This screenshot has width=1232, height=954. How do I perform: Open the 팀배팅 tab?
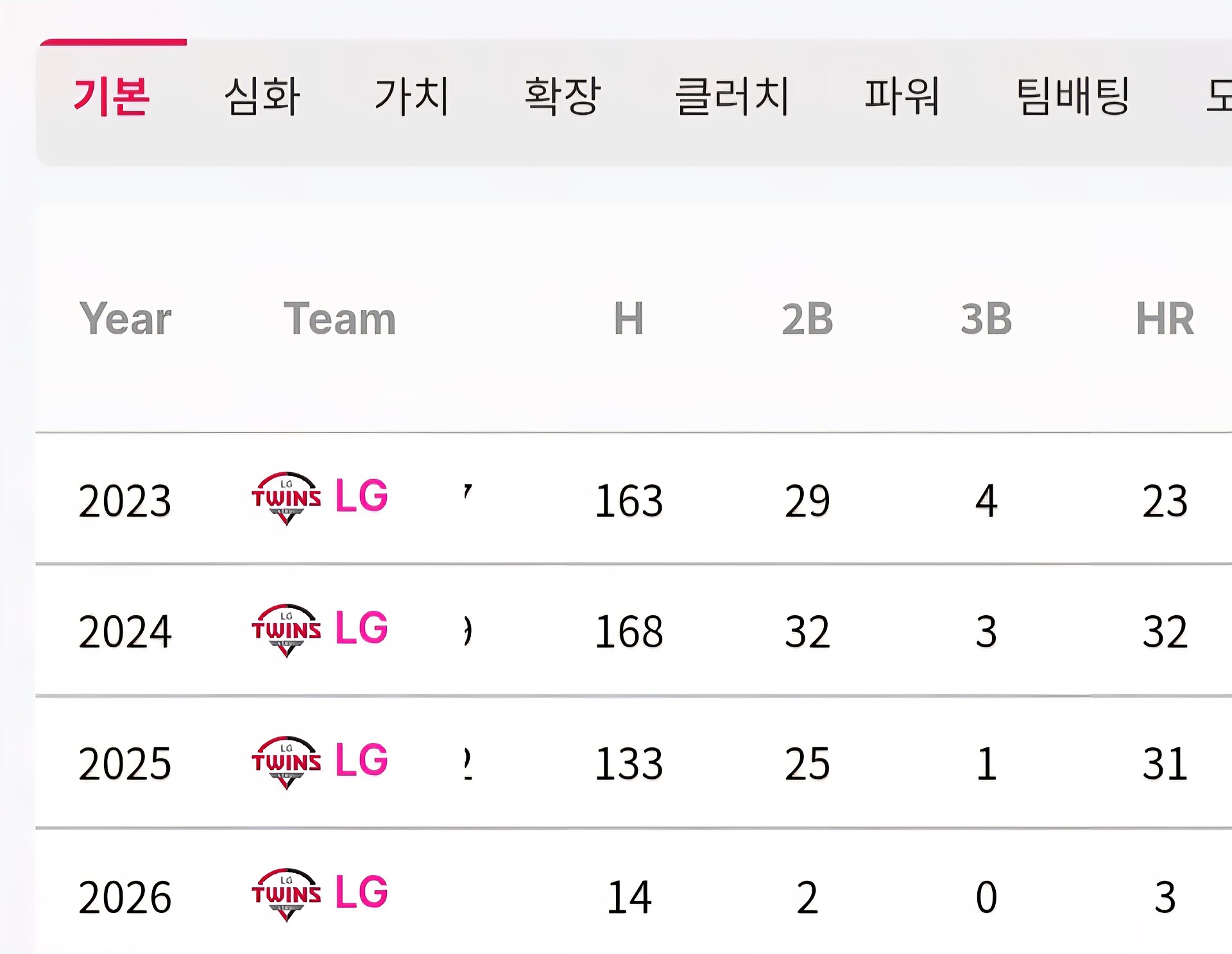point(1072,96)
